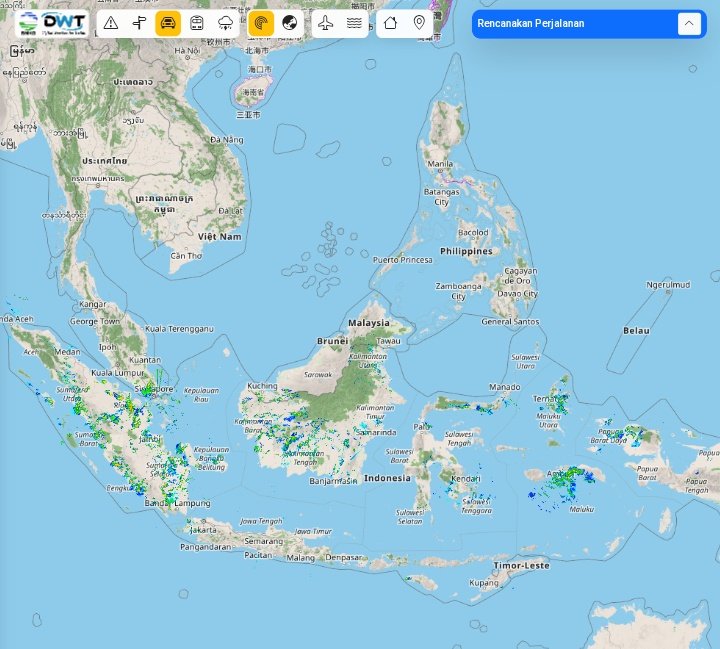
Task: Click the Jakarta city label
Action: [x=203, y=530]
